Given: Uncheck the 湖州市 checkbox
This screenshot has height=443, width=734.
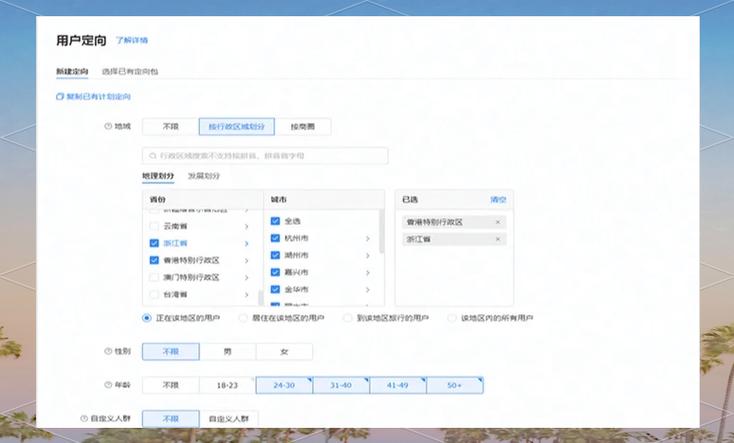Looking at the screenshot, I should [x=275, y=255].
